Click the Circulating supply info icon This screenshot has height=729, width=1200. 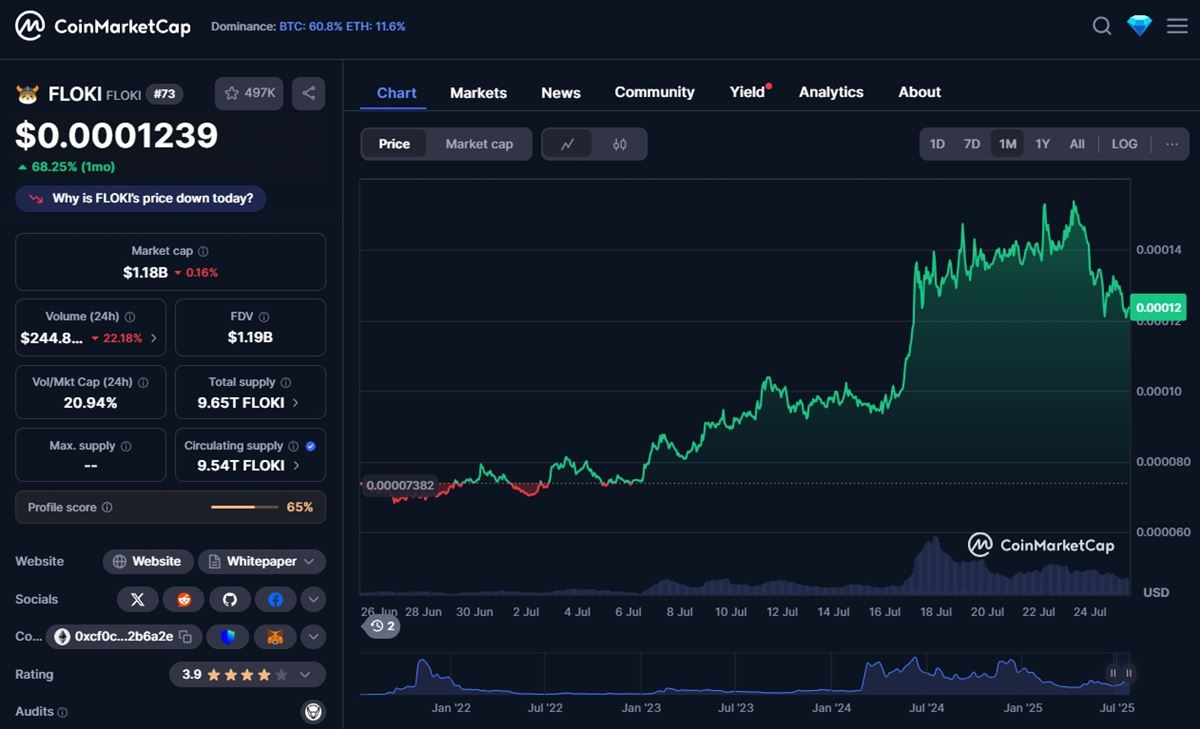(x=293, y=446)
